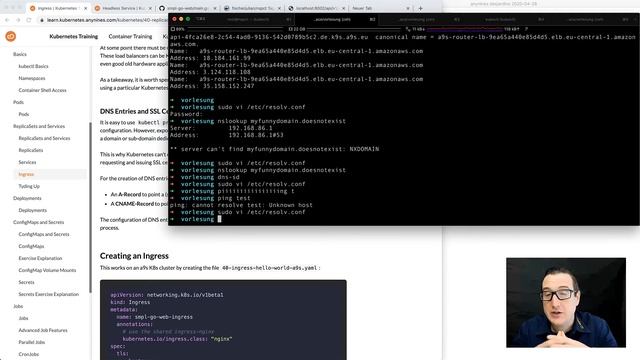Viewport: 640px width, 360px height.
Task: Click the Creating an Ingress heading
Action: [x=134, y=256]
